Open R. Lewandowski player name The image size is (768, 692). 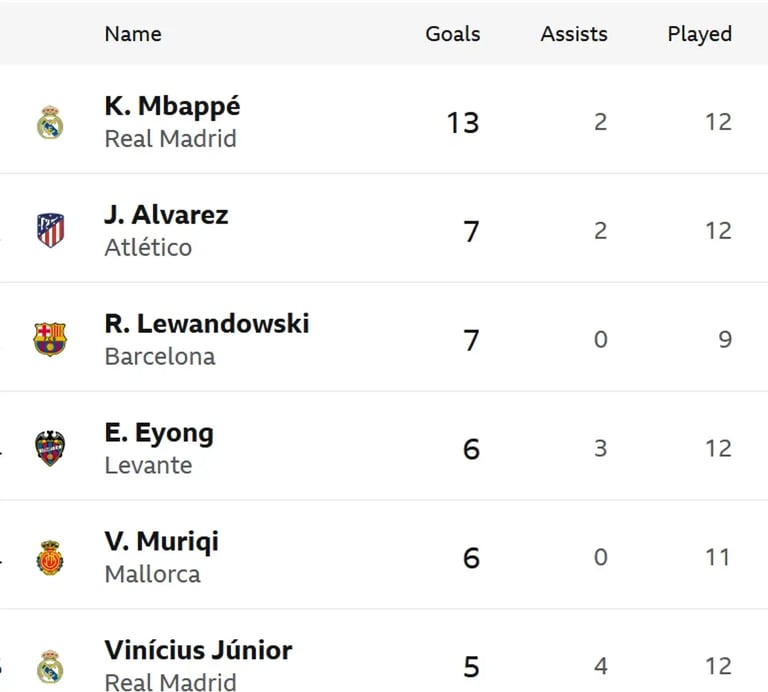[x=207, y=324]
